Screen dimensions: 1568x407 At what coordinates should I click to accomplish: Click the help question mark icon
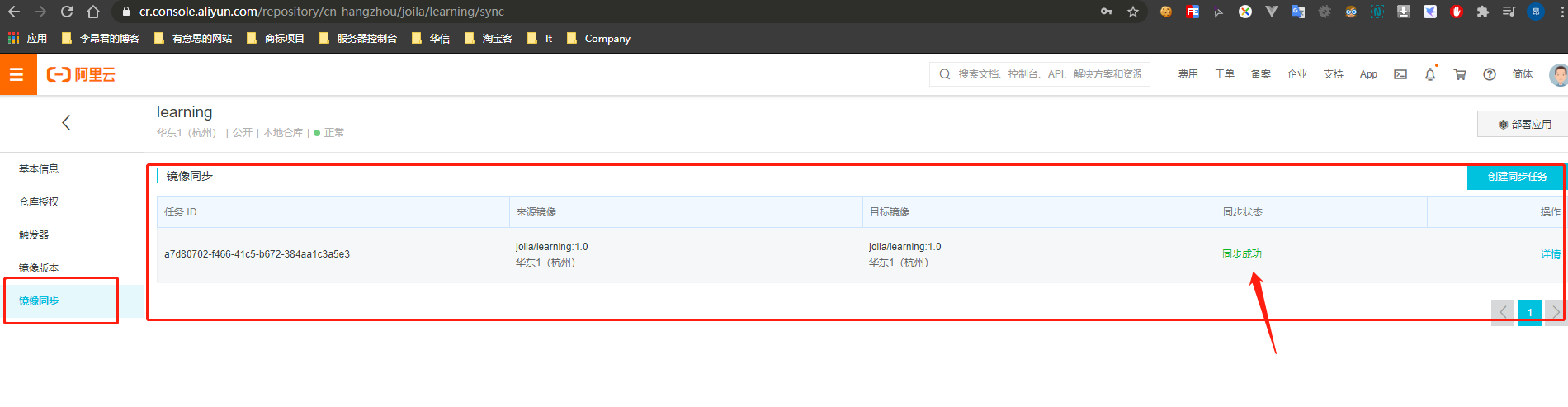click(1490, 74)
